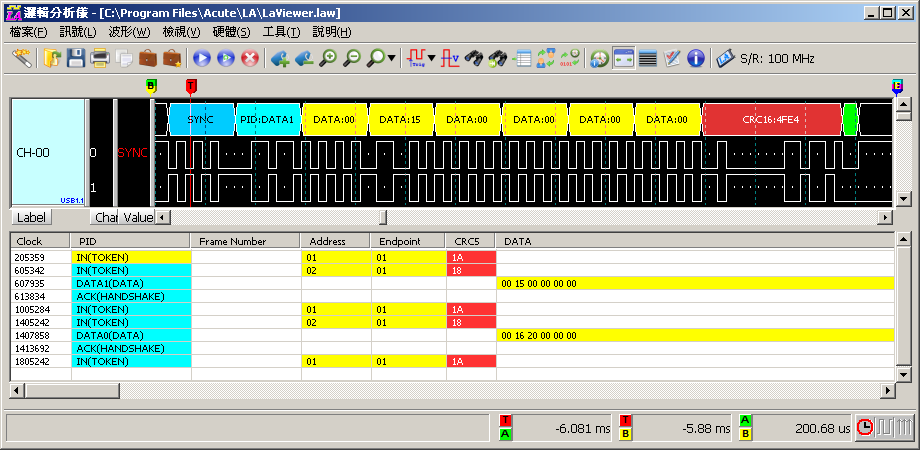Click the Frame Number column header
920x450 pixels.
click(x=245, y=241)
